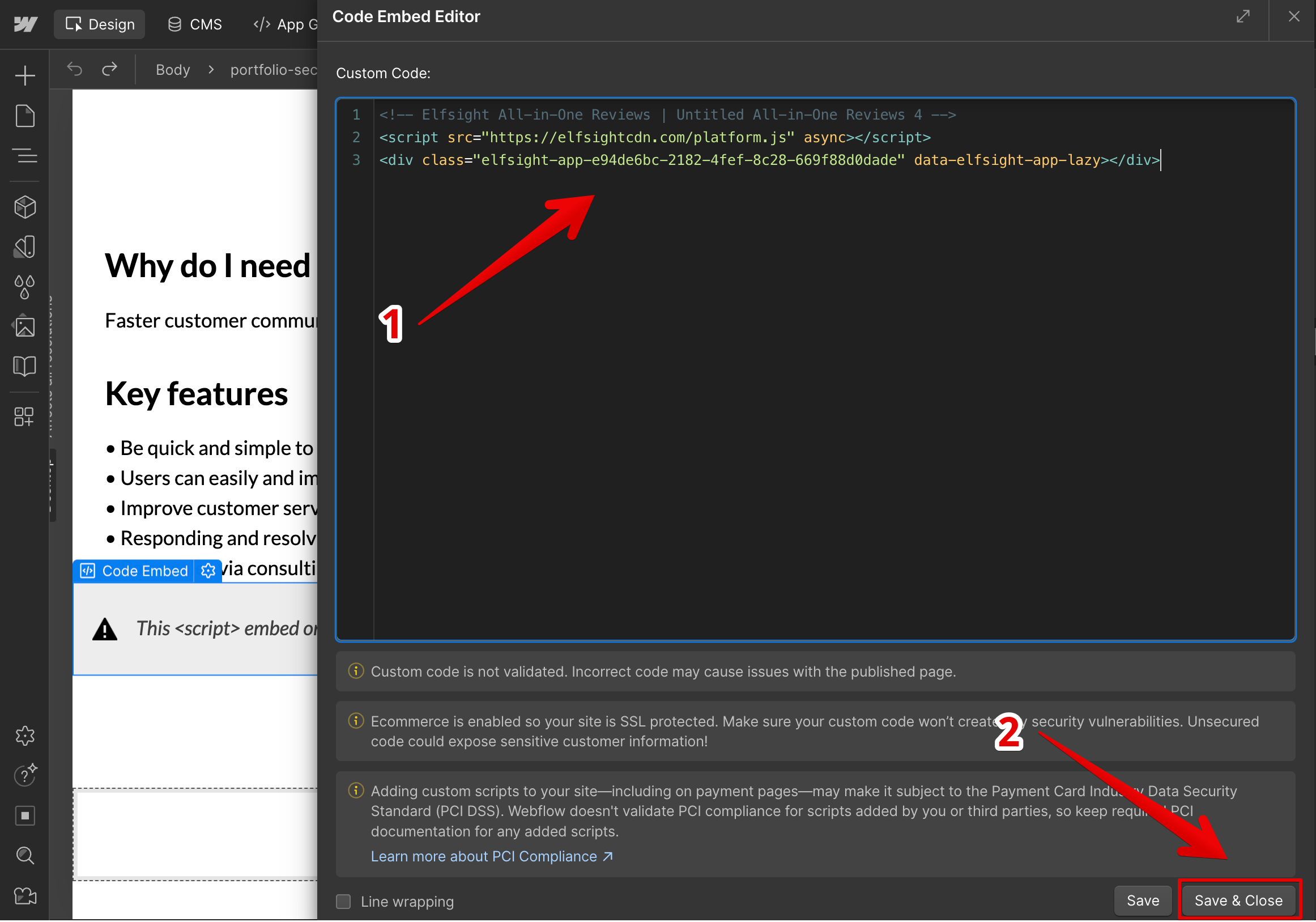This screenshot has width=1316, height=922.
Task: Enable the Line wrapping checkbox
Action: point(343,902)
